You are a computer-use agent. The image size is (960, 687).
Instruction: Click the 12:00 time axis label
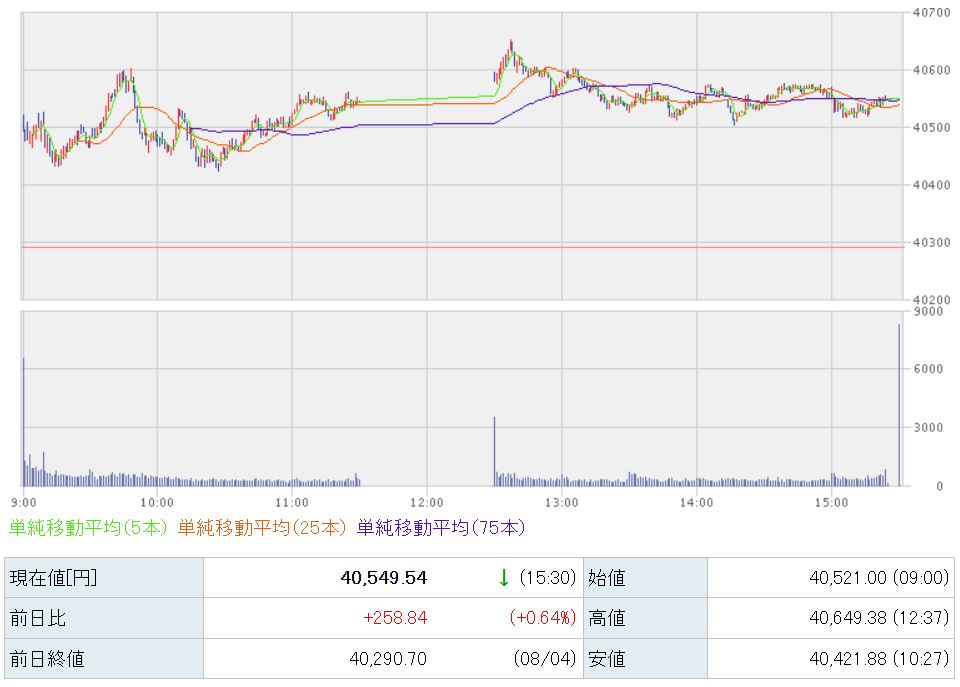click(427, 503)
